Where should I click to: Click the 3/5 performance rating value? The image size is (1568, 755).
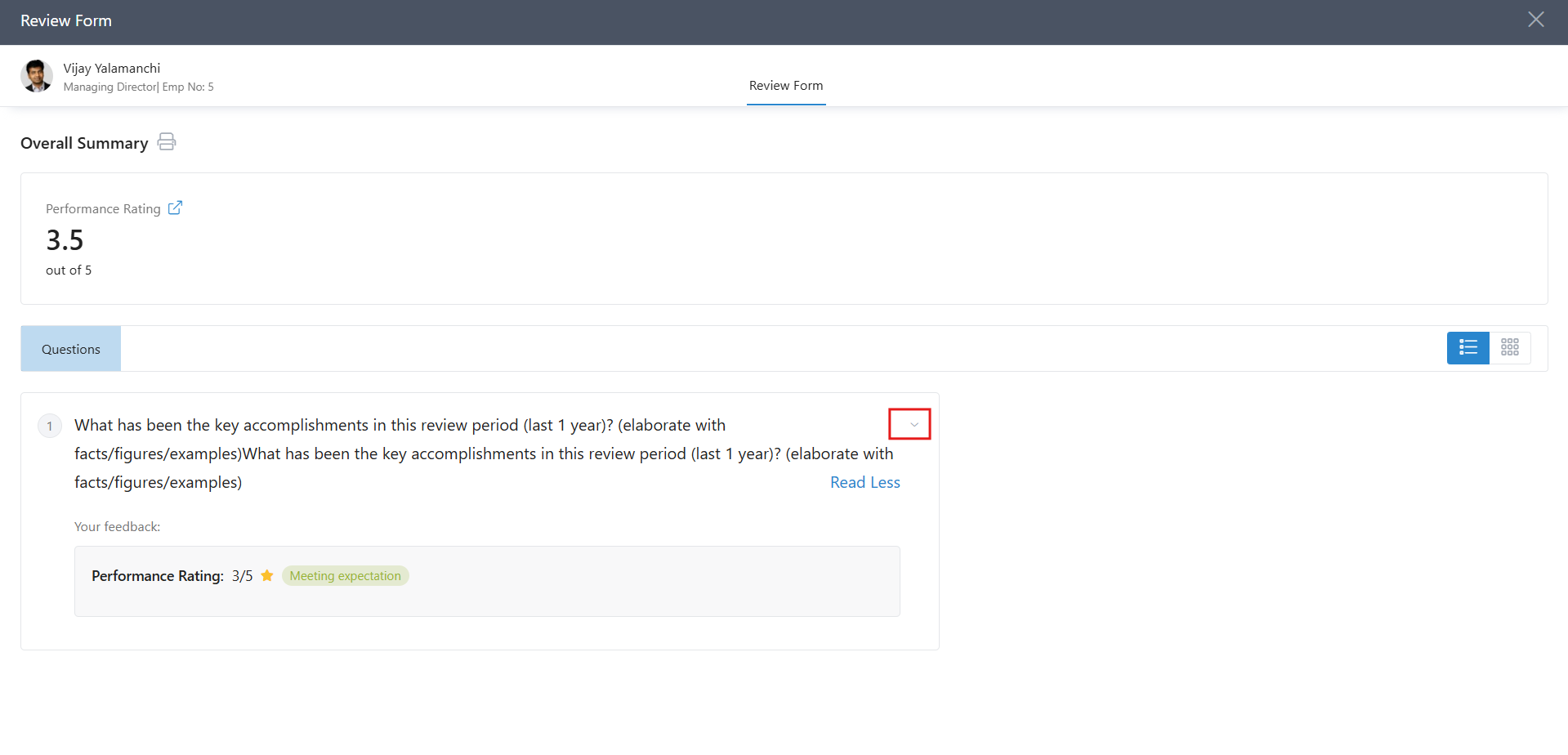point(242,575)
